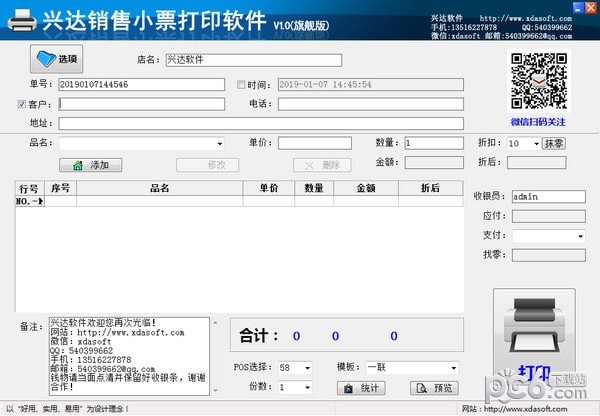The height and width of the screenshot is (416, 600).
Task: Select the NO.-1 table row
Action: pyautogui.click(x=239, y=201)
